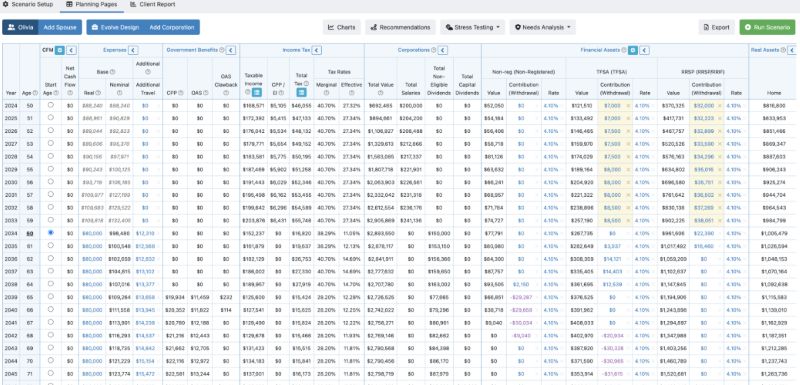Clear the 2024 RRSP $32,000 contribution
800x385 pixels.
coord(720,106)
